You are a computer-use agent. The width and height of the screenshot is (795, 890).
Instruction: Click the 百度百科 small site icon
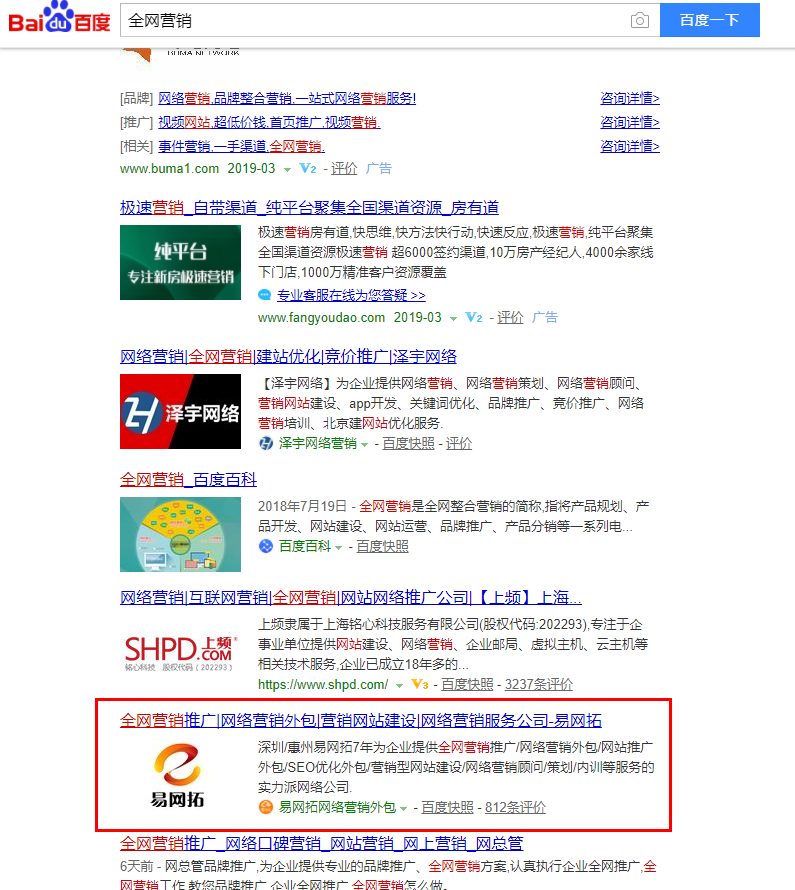point(266,546)
